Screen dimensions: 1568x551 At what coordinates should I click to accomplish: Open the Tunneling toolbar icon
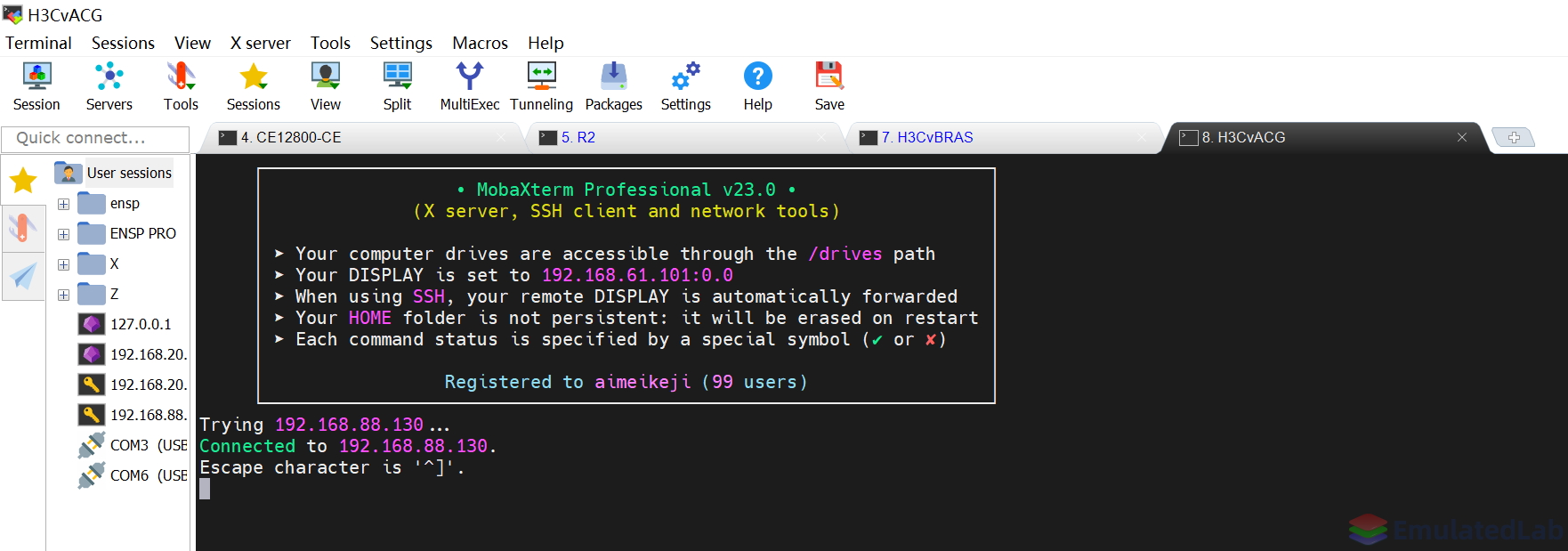coord(541,86)
